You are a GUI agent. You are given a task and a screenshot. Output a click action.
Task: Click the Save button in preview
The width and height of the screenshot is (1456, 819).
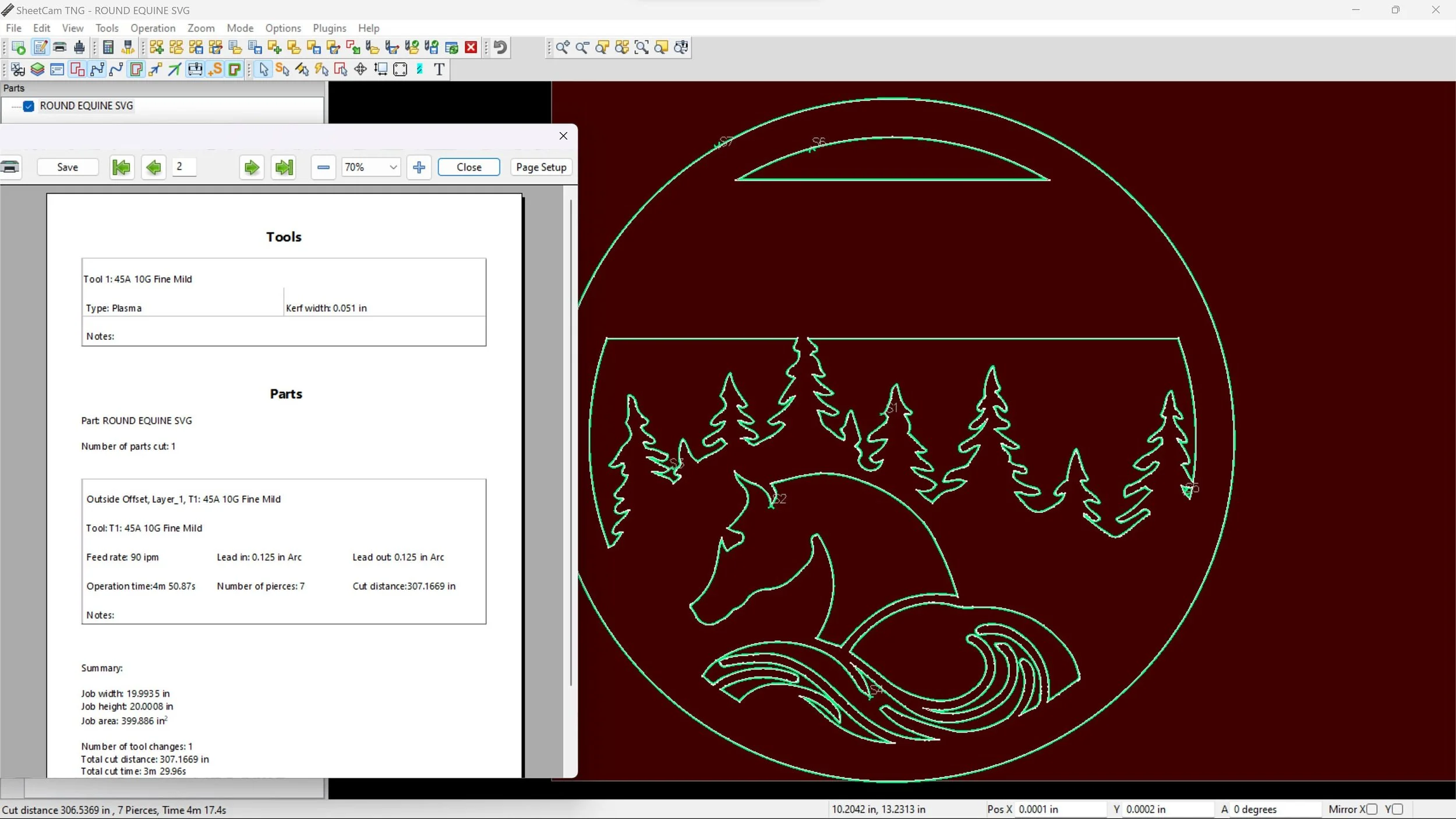68,167
